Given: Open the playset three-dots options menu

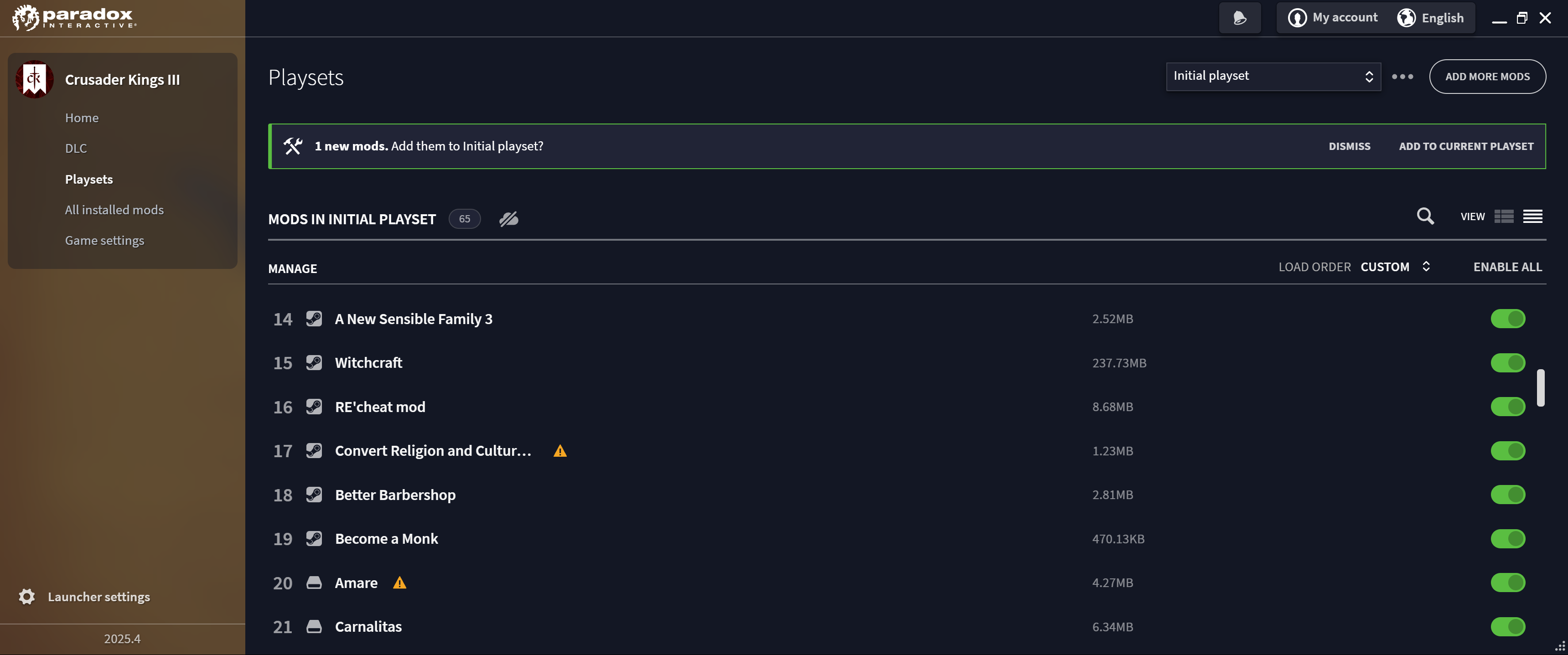Looking at the screenshot, I should [1402, 77].
